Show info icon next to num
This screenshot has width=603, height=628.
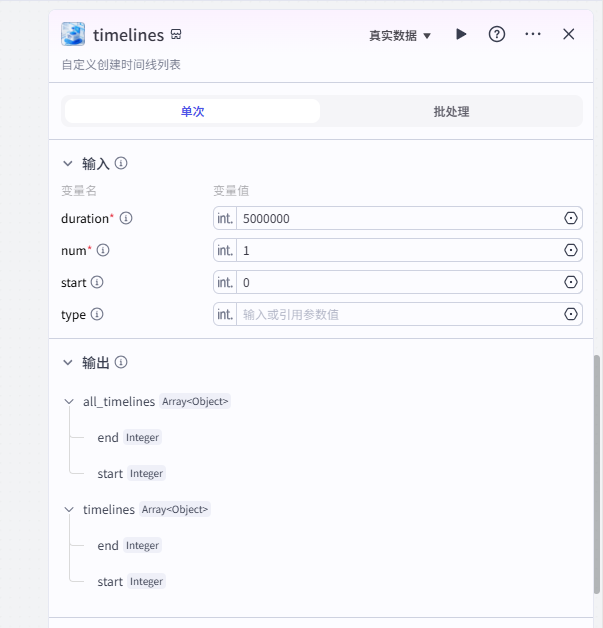tap(103, 250)
